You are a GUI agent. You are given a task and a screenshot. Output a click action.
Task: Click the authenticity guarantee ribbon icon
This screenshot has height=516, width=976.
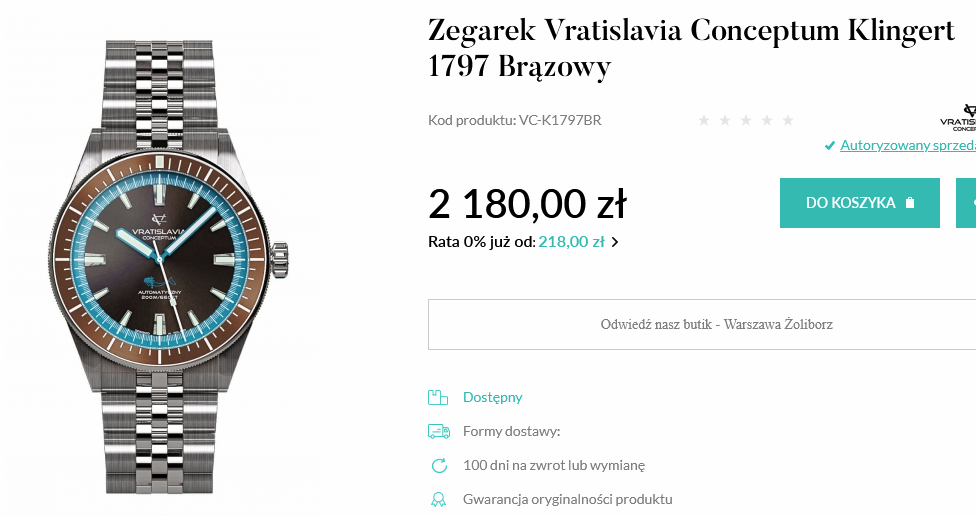tap(438, 499)
